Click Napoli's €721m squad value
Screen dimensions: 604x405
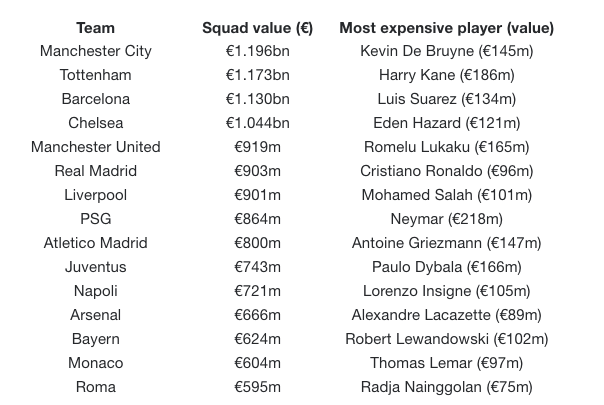257,291
